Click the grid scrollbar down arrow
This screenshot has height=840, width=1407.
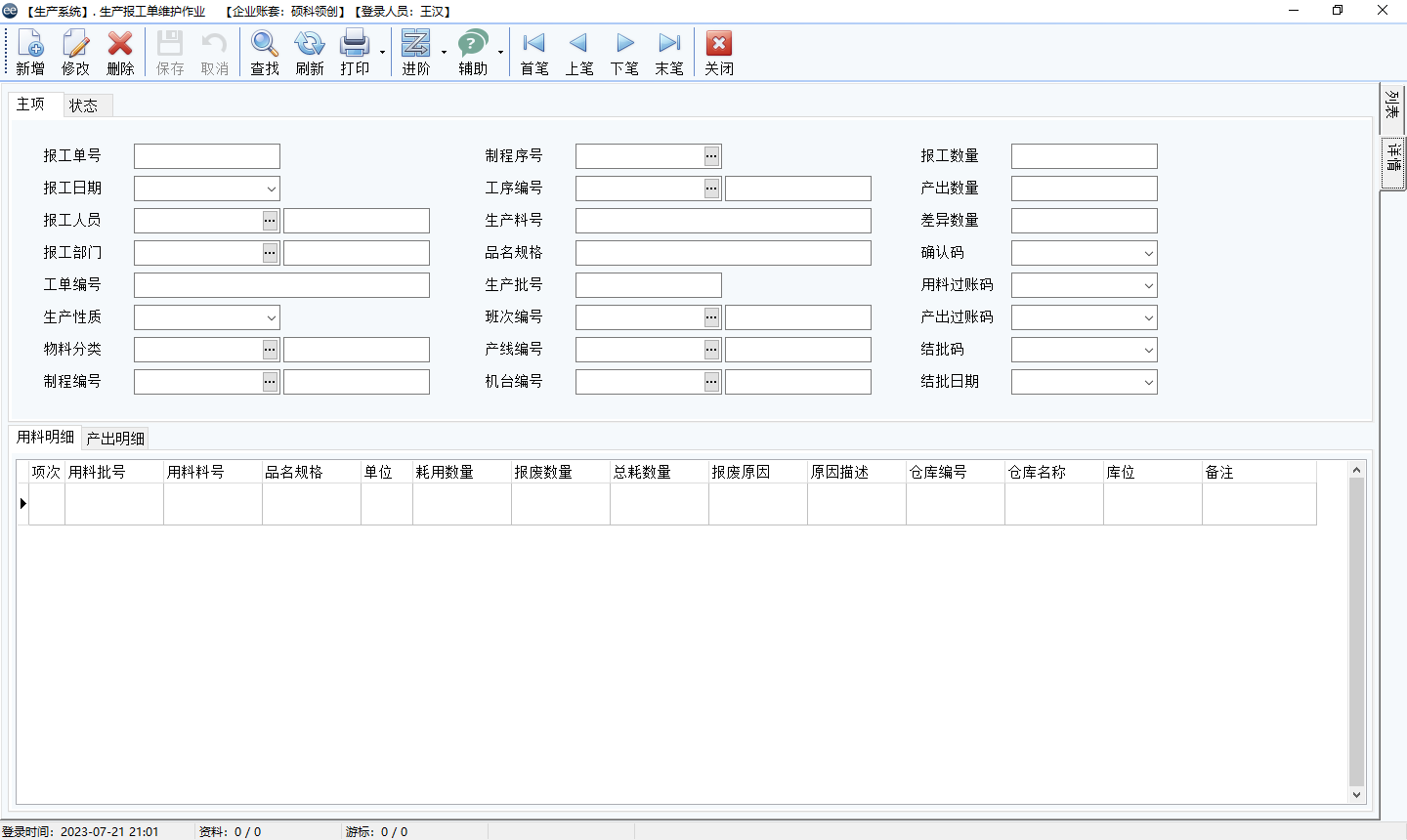(1356, 795)
